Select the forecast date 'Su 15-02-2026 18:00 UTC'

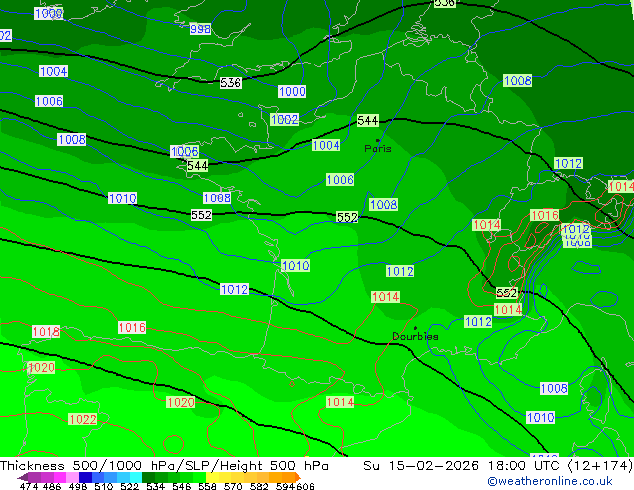point(463,466)
